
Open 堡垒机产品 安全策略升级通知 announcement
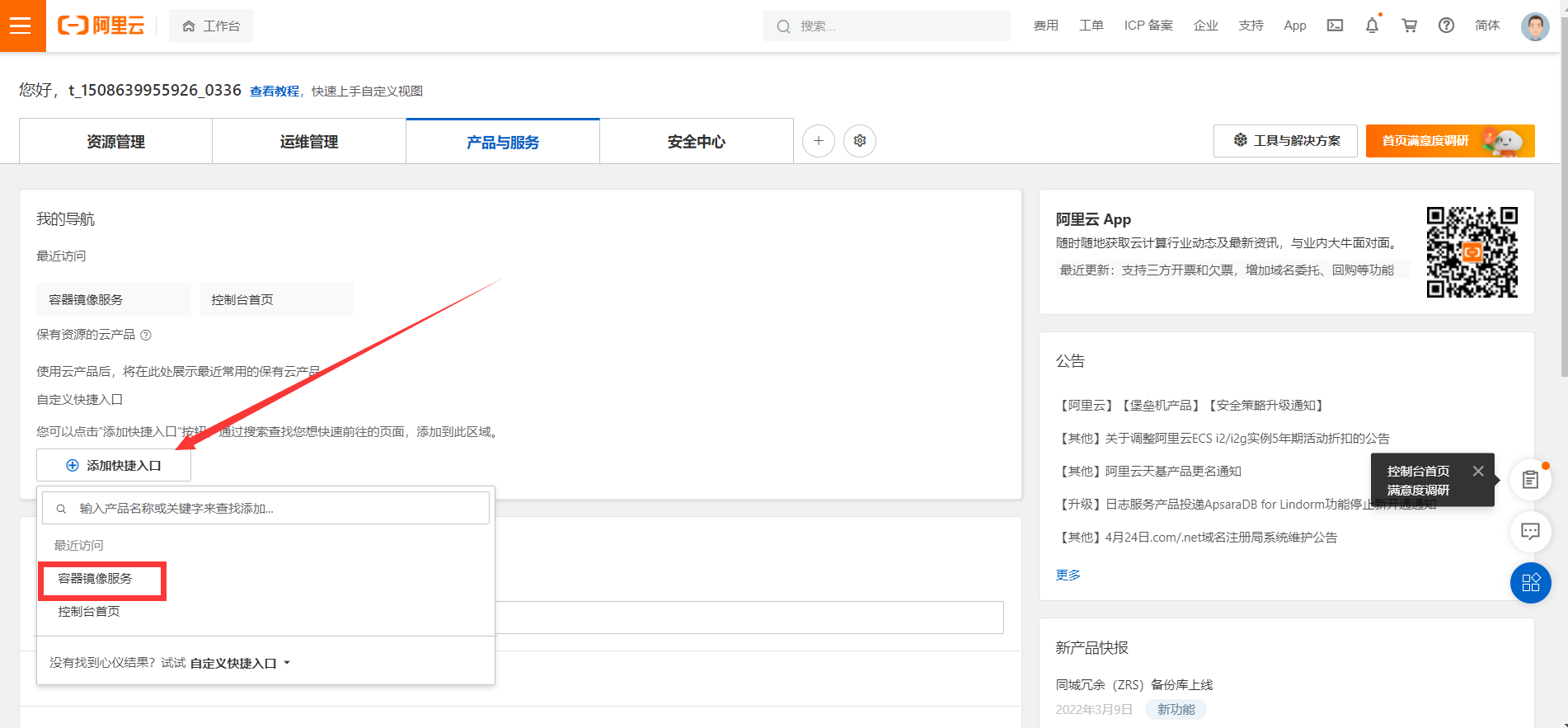point(1191,405)
